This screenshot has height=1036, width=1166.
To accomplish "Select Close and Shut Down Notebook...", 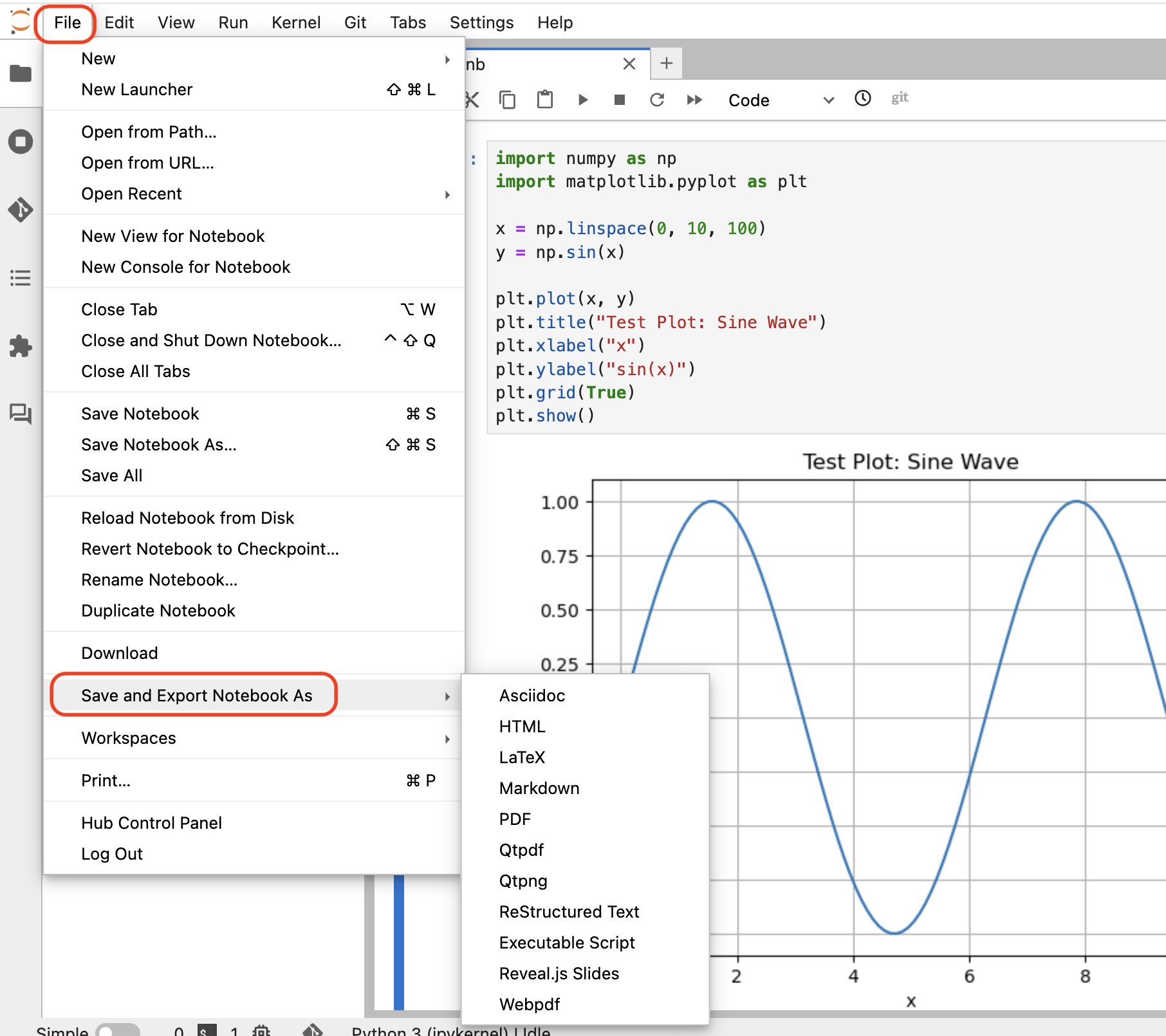I will coord(254,340).
